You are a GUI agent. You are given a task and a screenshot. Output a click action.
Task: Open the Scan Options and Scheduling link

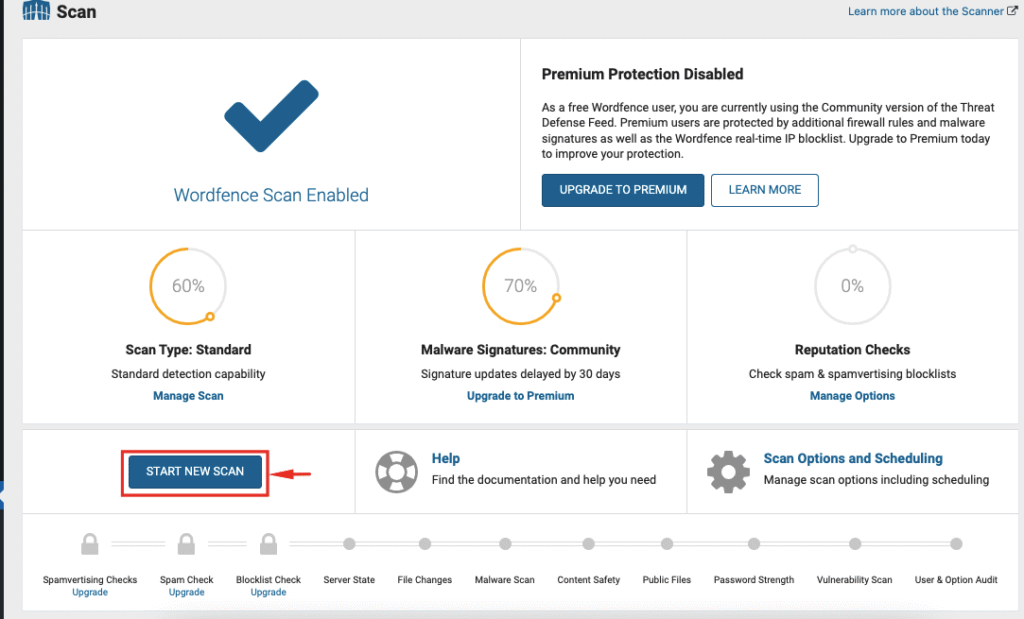(x=853, y=458)
